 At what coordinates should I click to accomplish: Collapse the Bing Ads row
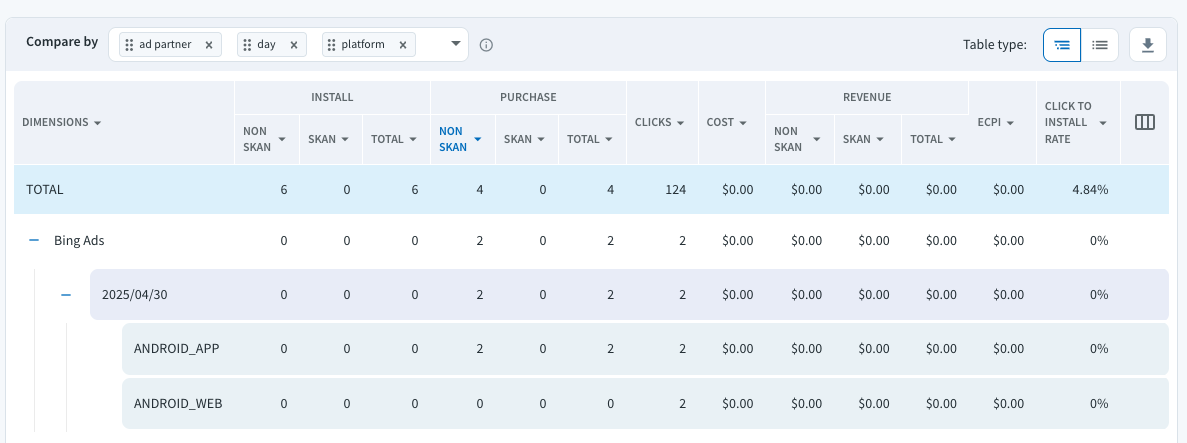coord(33,240)
